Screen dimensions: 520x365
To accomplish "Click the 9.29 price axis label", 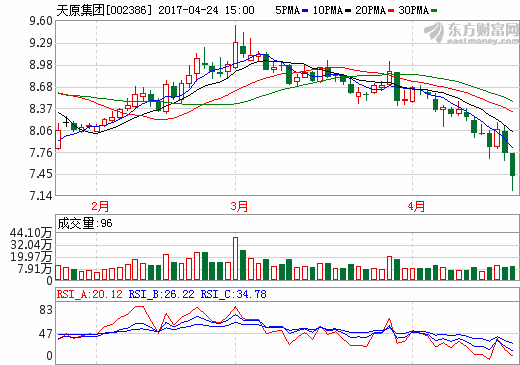I will pyautogui.click(x=41, y=43).
